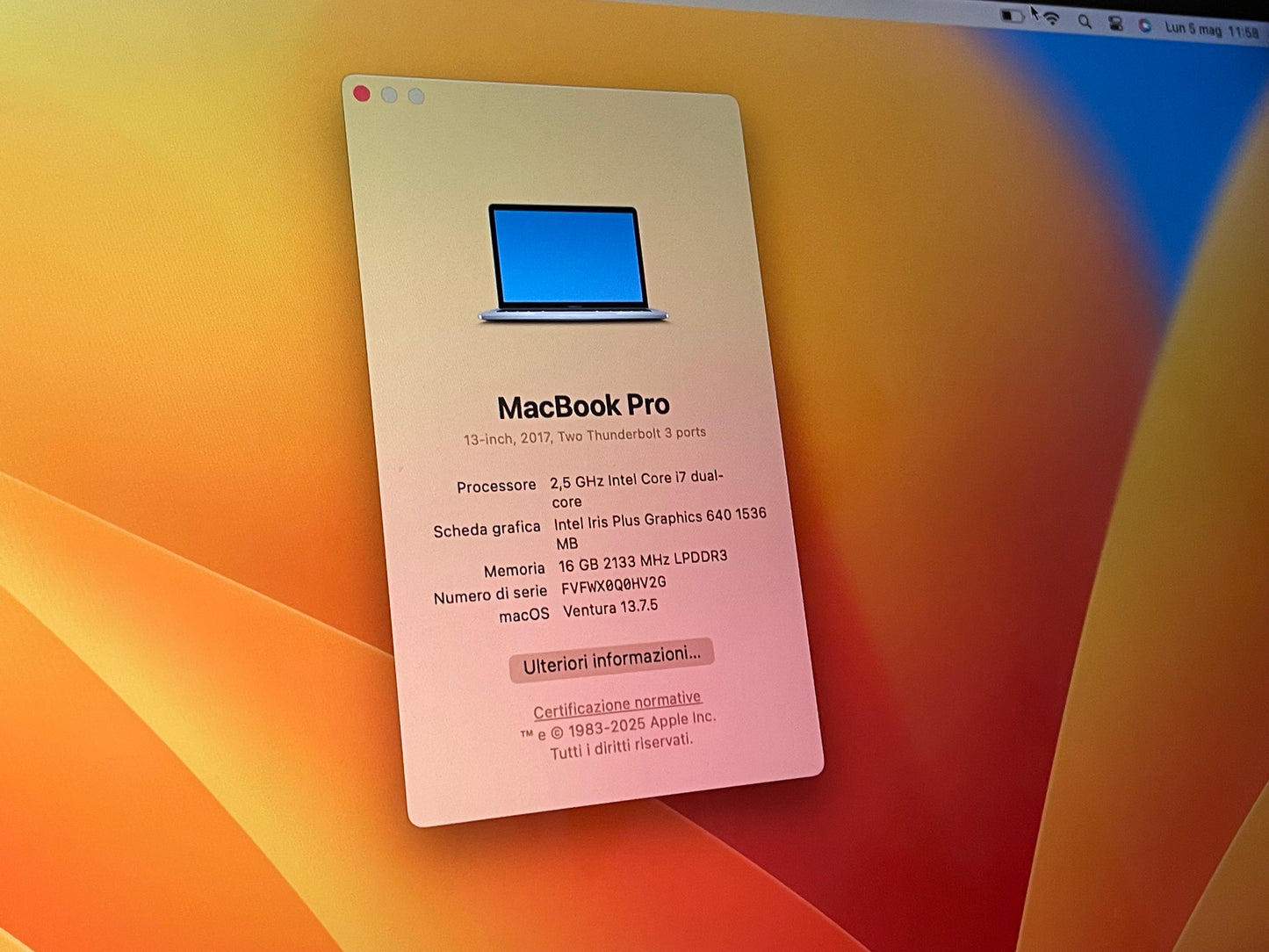Click the 'Processore' label
This screenshot has height=952, width=1269.
[496, 486]
